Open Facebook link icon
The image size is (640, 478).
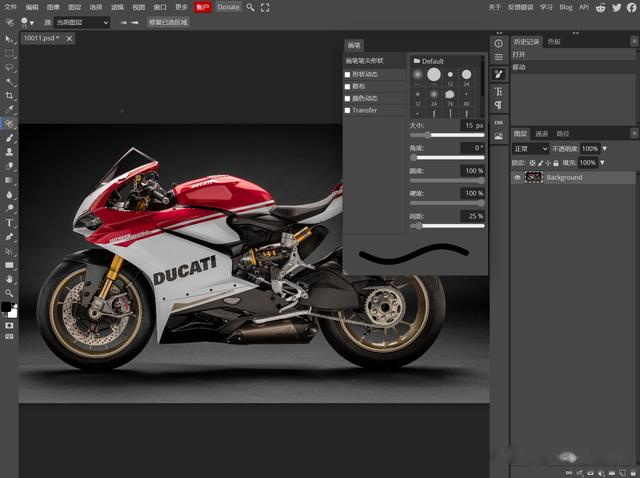pos(632,7)
